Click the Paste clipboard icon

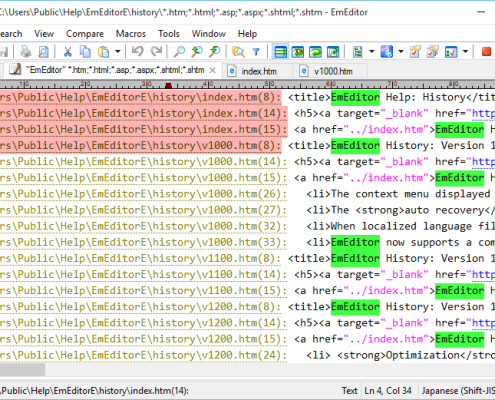click(x=104, y=52)
